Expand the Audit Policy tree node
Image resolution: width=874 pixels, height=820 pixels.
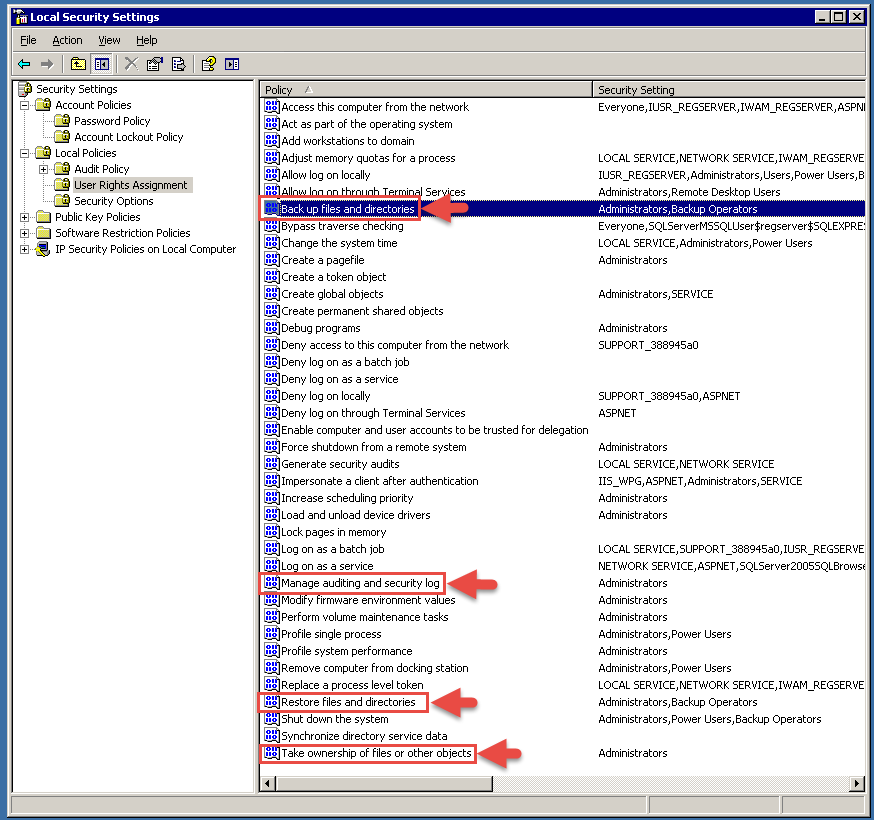(44, 169)
